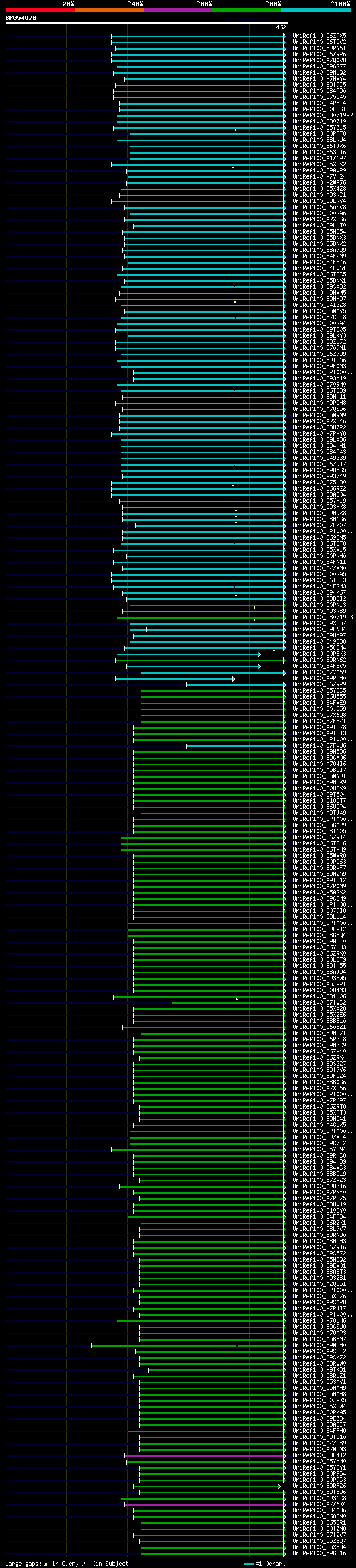Click the Large gaps legend text
356x1568 pixels.
pos(68,1563)
